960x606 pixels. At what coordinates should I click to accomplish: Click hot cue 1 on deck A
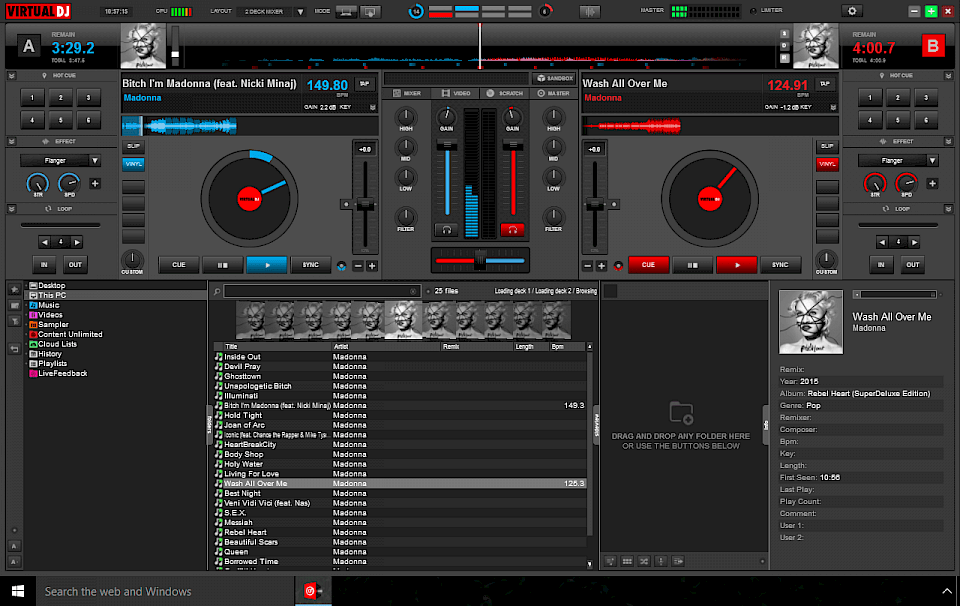[32, 97]
